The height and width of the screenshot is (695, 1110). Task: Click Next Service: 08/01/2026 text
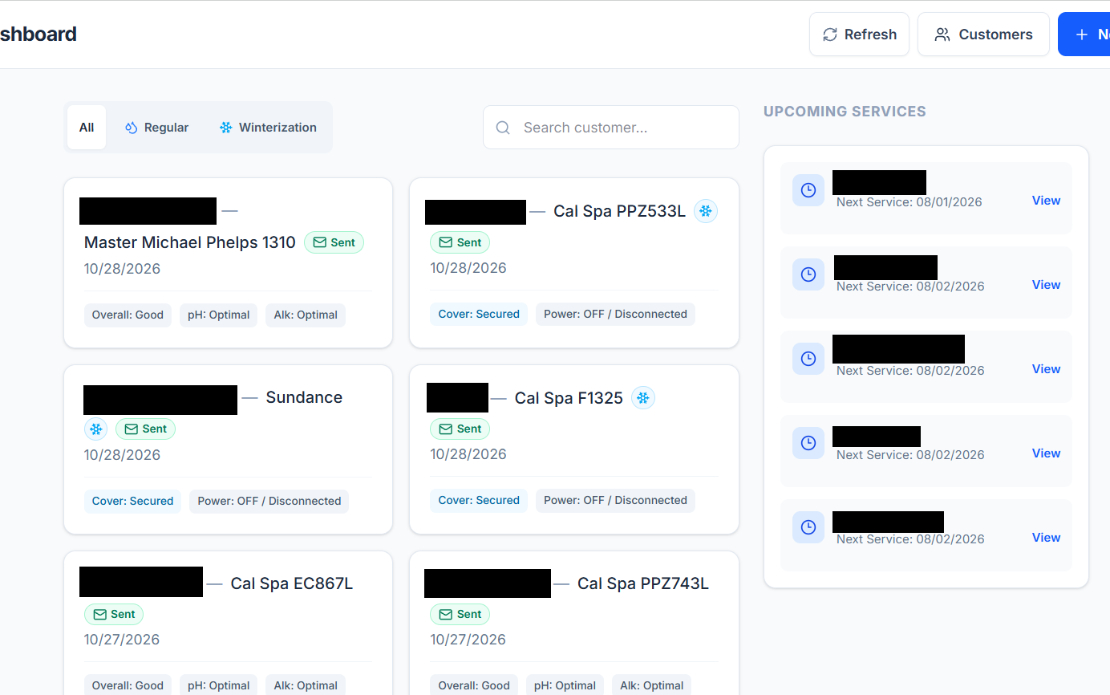[909, 202]
